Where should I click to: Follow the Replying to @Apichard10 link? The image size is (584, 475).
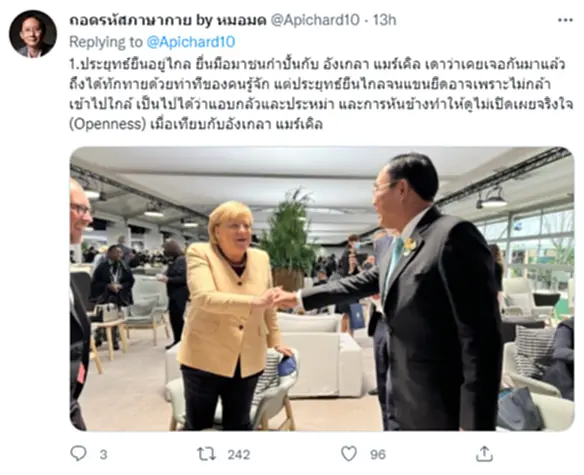(191, 42)
